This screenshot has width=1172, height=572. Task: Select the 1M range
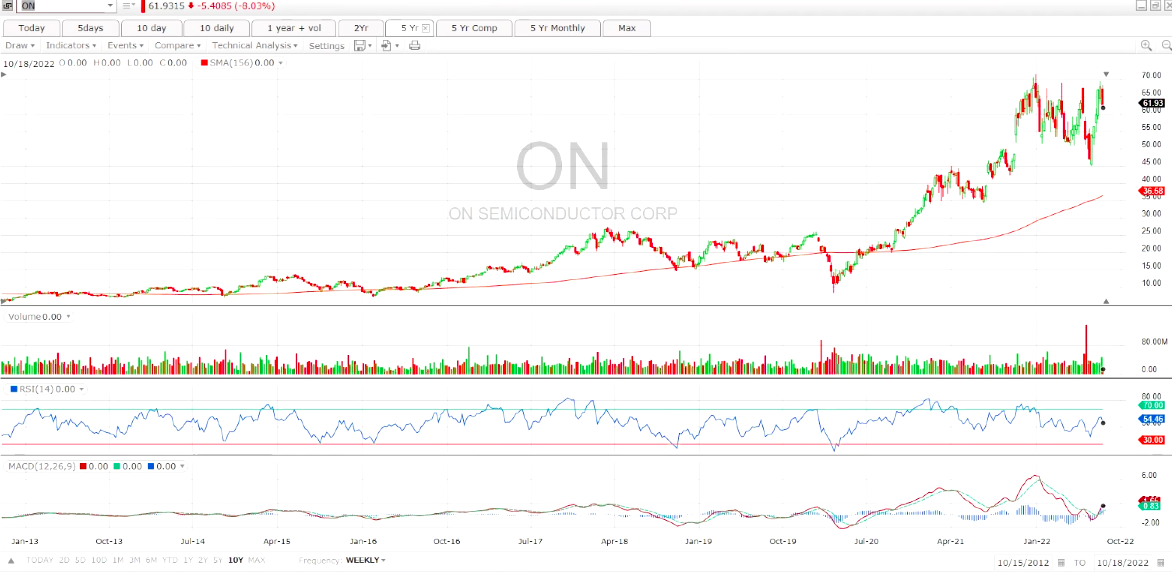119,560
